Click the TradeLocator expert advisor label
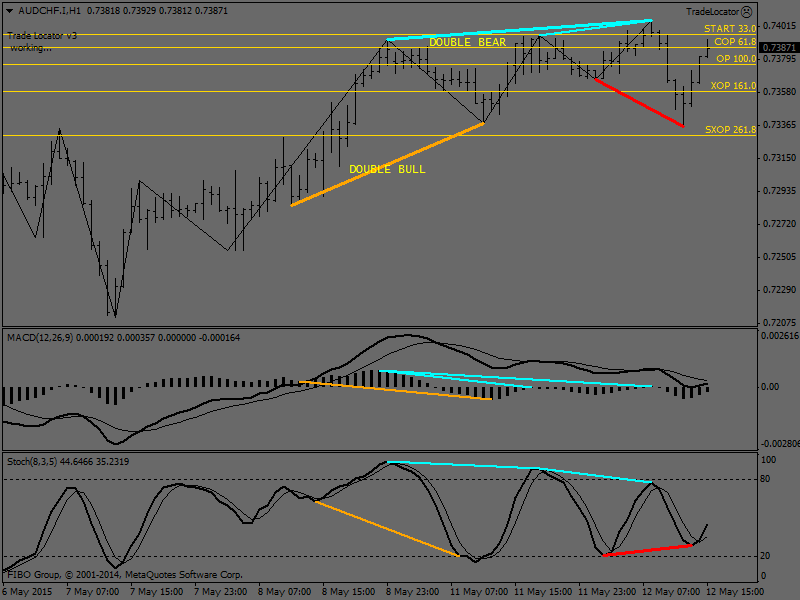 click(712, 11)
